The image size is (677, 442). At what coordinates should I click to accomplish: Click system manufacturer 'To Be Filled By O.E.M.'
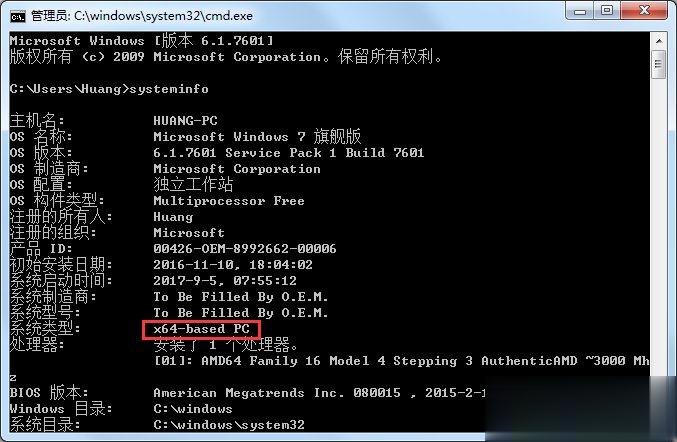(241, 297)
